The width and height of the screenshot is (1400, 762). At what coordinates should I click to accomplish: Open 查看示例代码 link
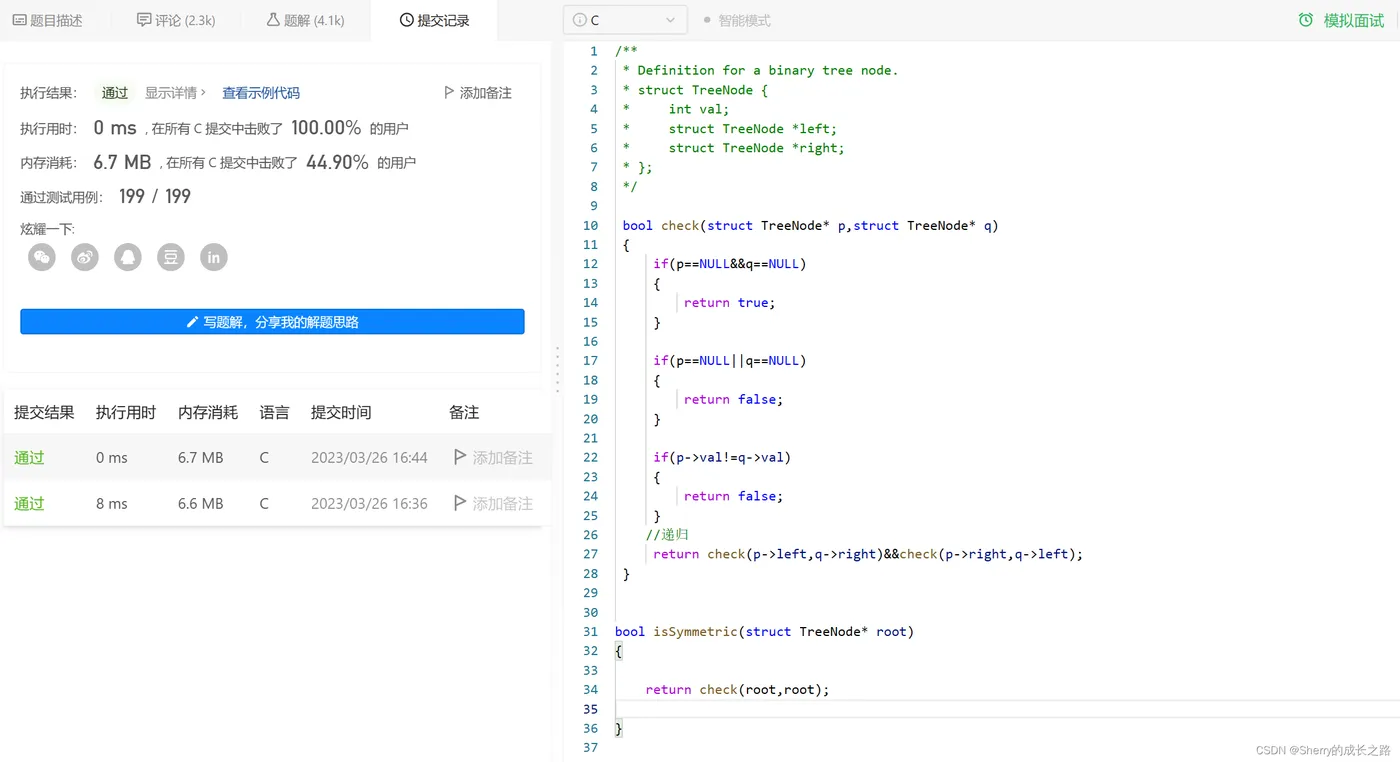point(261,92)
